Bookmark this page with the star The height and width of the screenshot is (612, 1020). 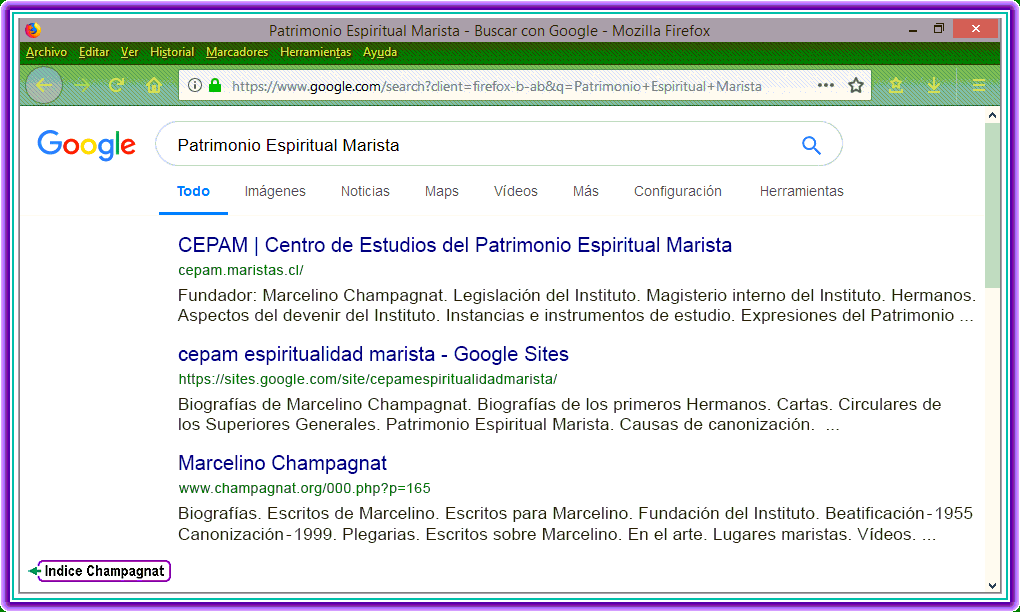856,85
